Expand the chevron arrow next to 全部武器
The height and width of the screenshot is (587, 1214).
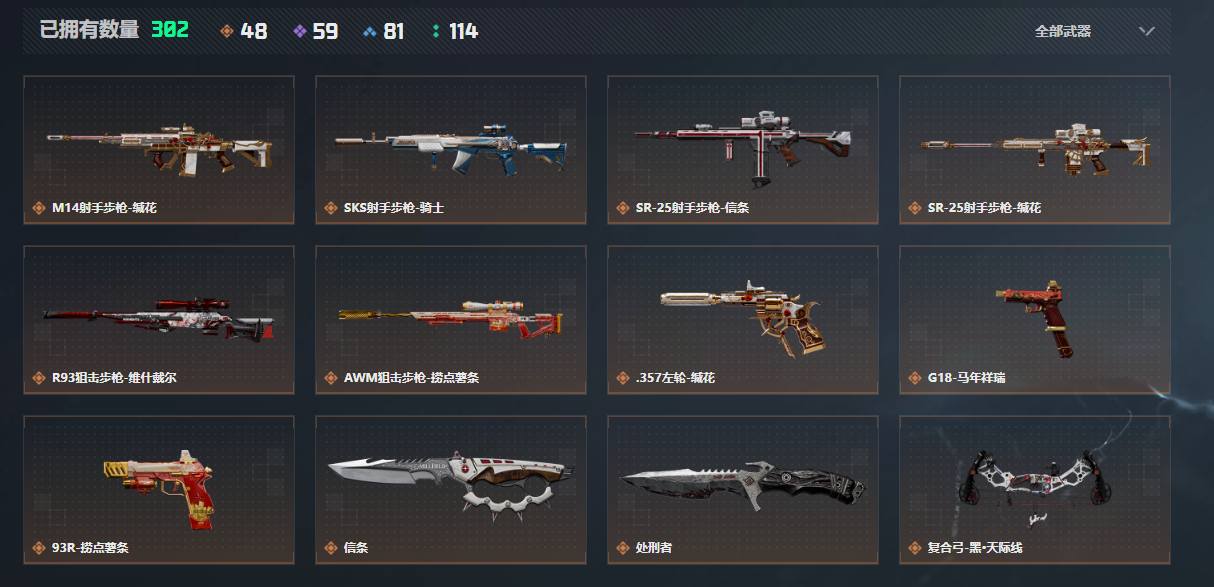pyautogui.click(x=1147, y=31)
